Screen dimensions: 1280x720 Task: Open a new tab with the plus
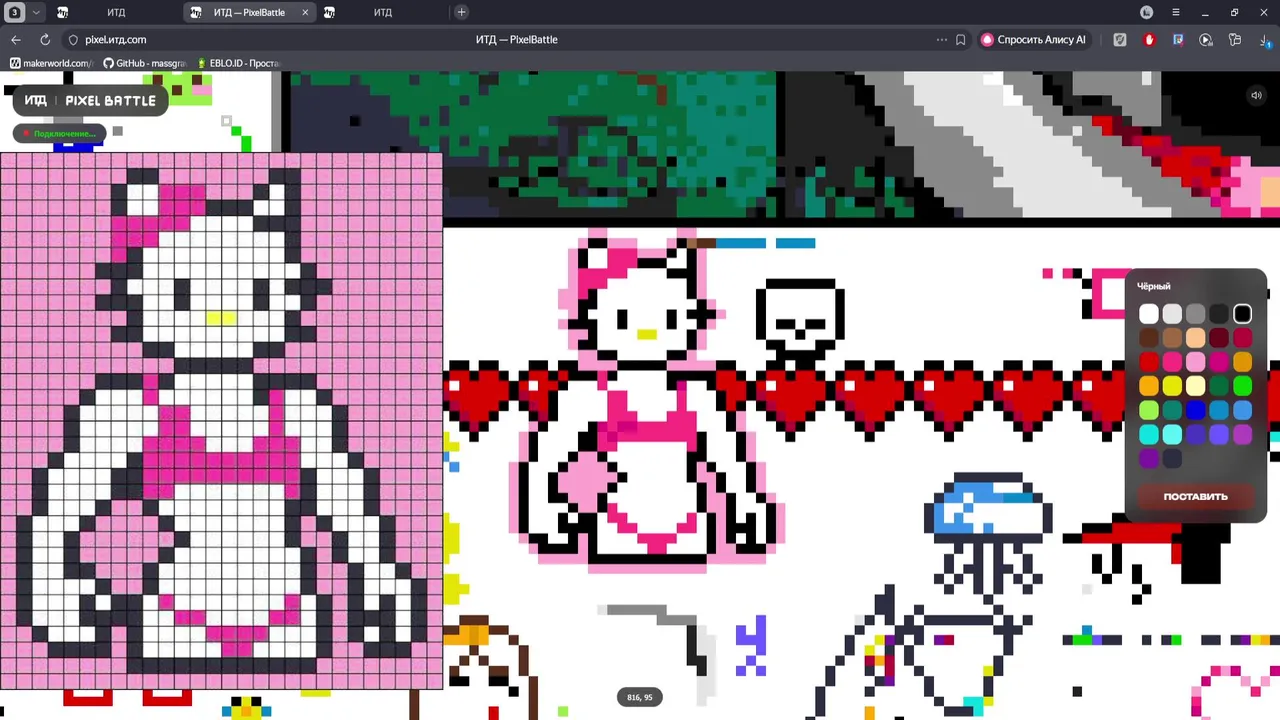tap(461, 12)
